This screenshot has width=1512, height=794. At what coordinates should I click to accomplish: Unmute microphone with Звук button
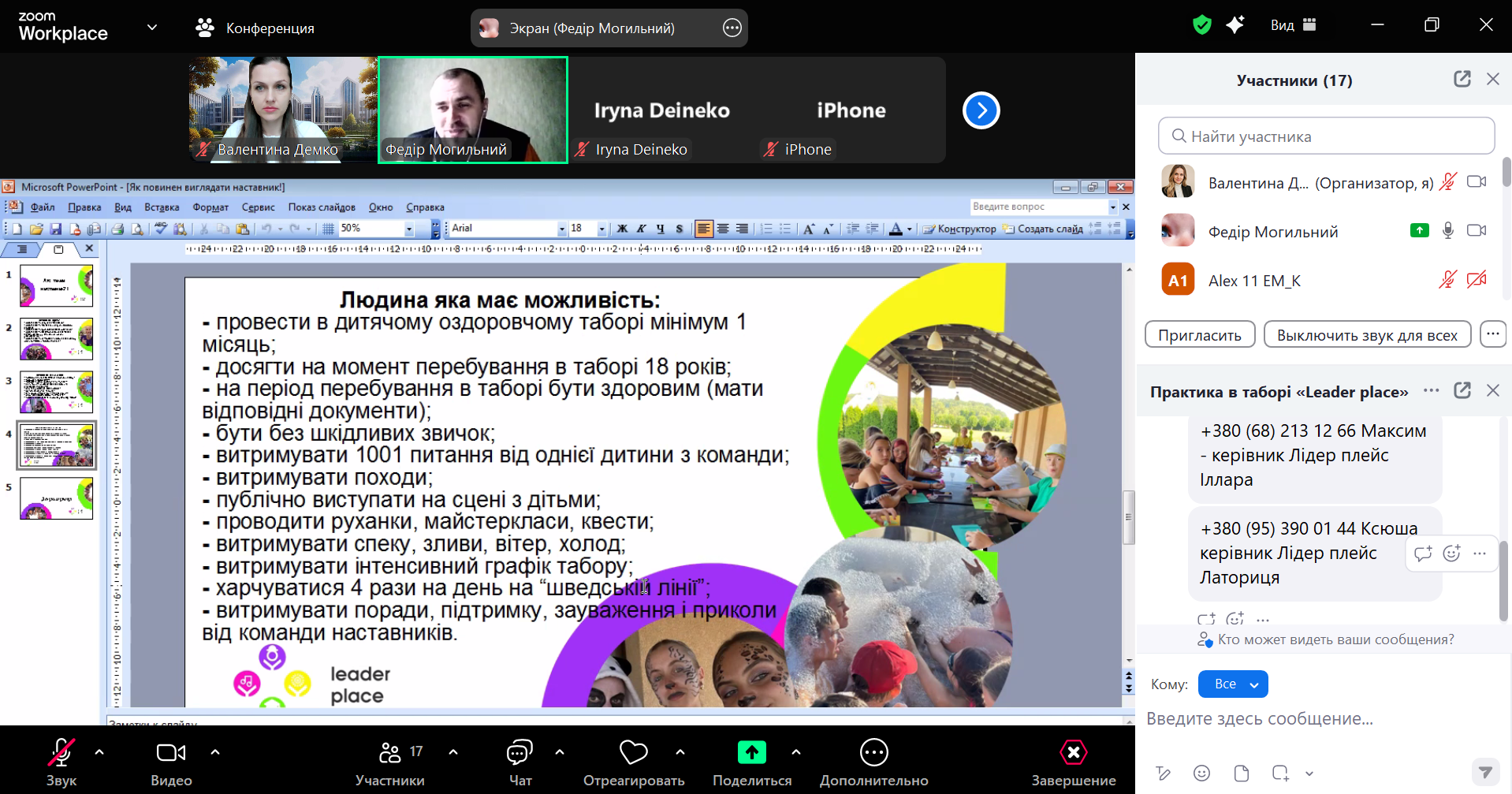61,753
